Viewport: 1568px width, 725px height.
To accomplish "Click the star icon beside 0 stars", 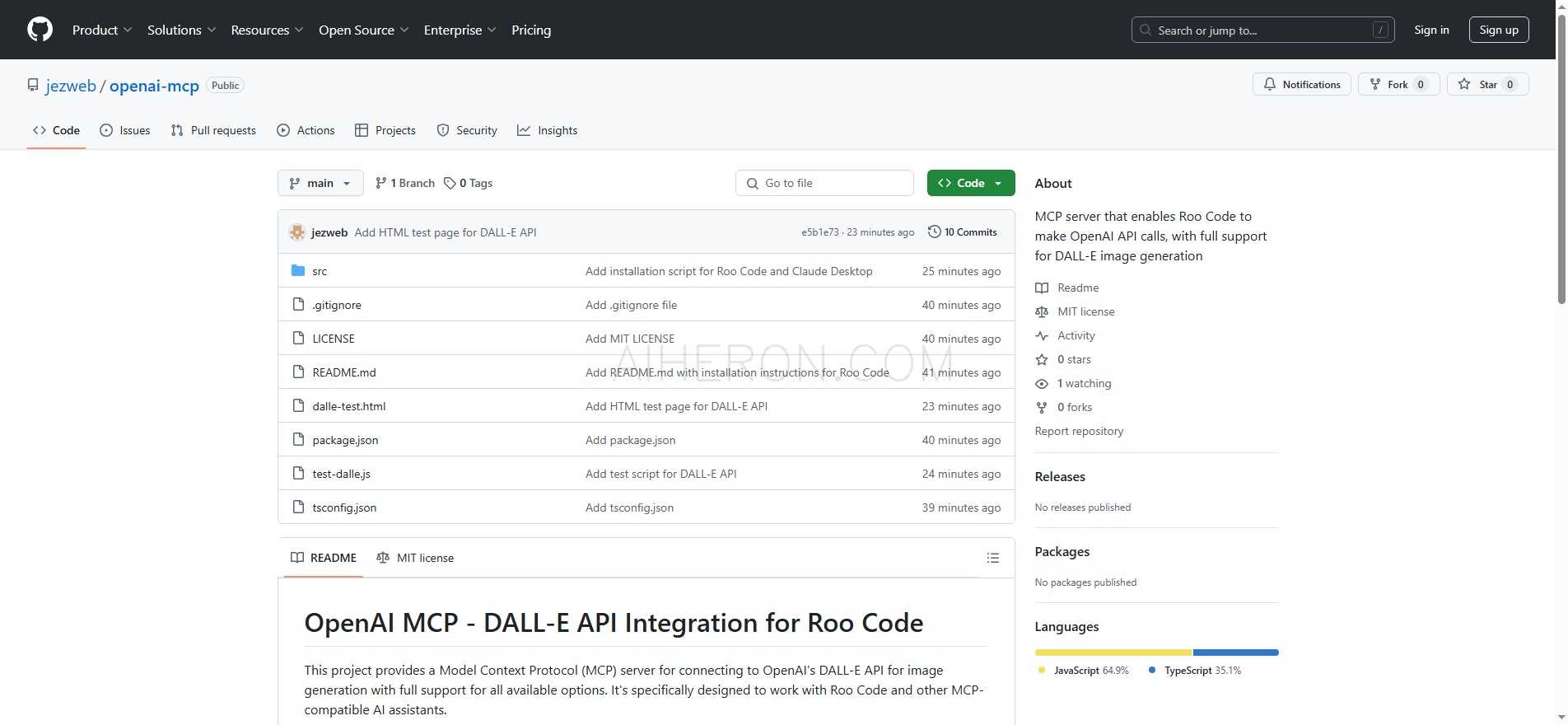I will 1042,359.
